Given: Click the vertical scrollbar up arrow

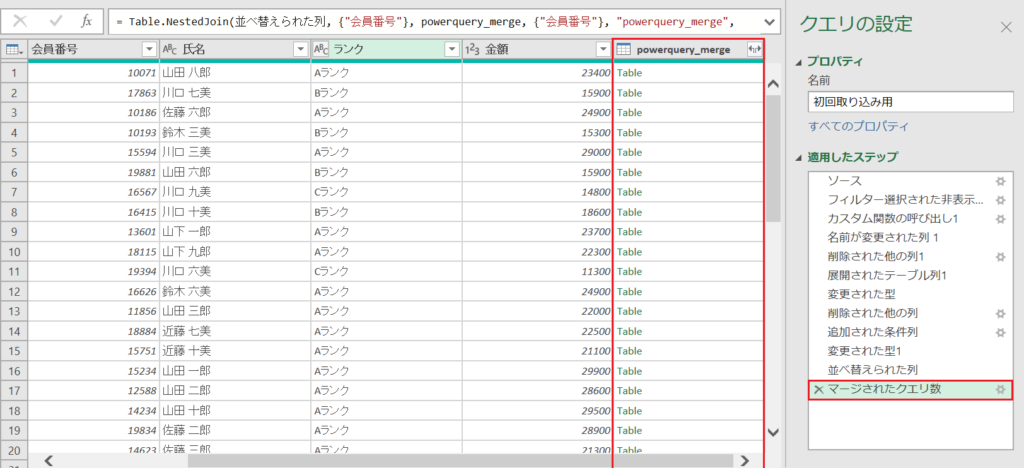Looking at the screenshot, I should (773, 84).
